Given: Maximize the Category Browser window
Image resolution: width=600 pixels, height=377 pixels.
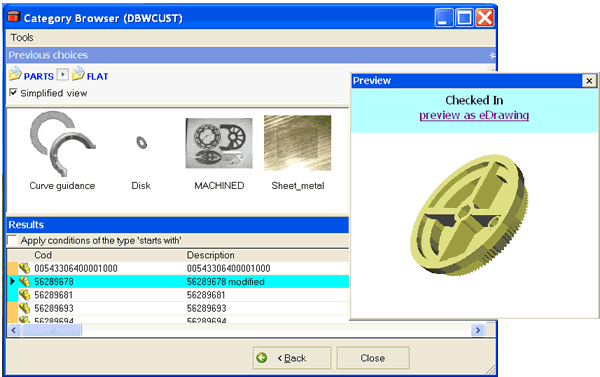Looking at the screenshot, I should (464, 18).
